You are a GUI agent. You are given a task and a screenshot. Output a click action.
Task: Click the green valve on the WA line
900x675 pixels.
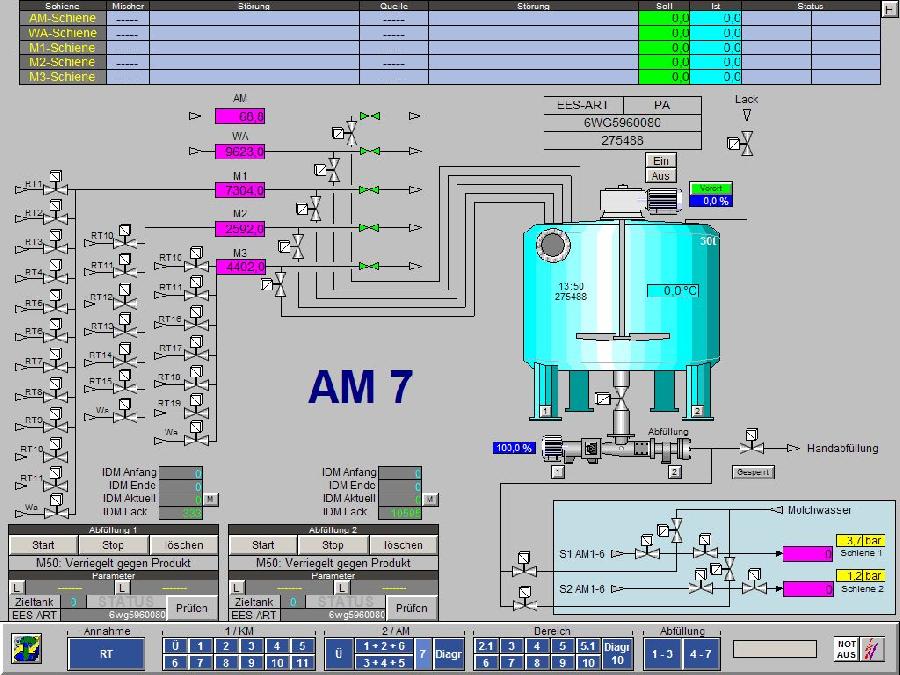coord(370,151)
